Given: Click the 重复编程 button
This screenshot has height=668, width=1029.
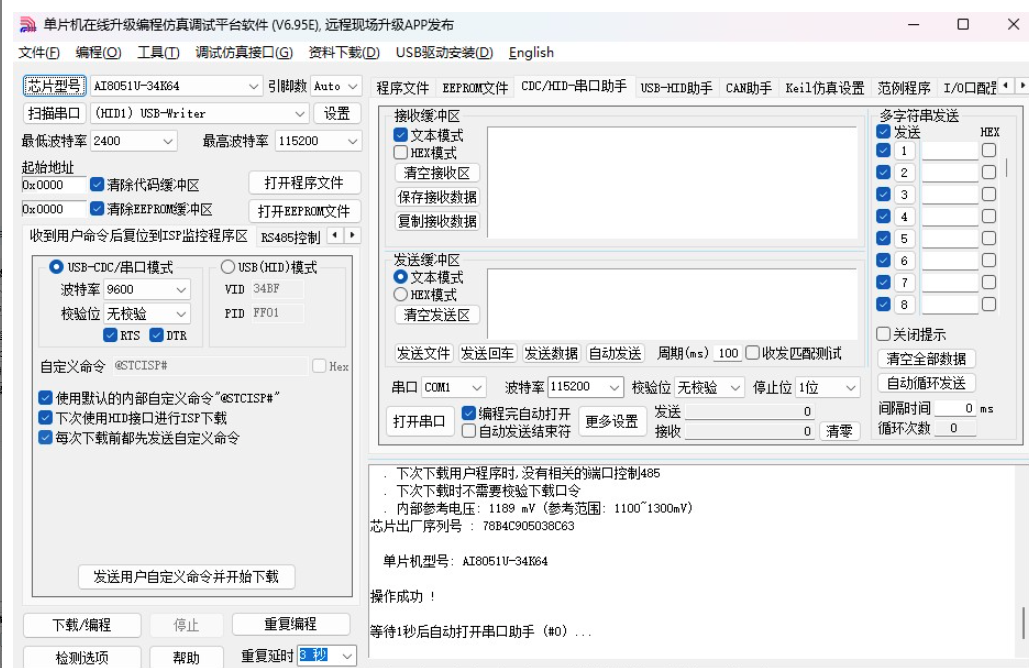Looking at the screenshot, I should point(291,624).
